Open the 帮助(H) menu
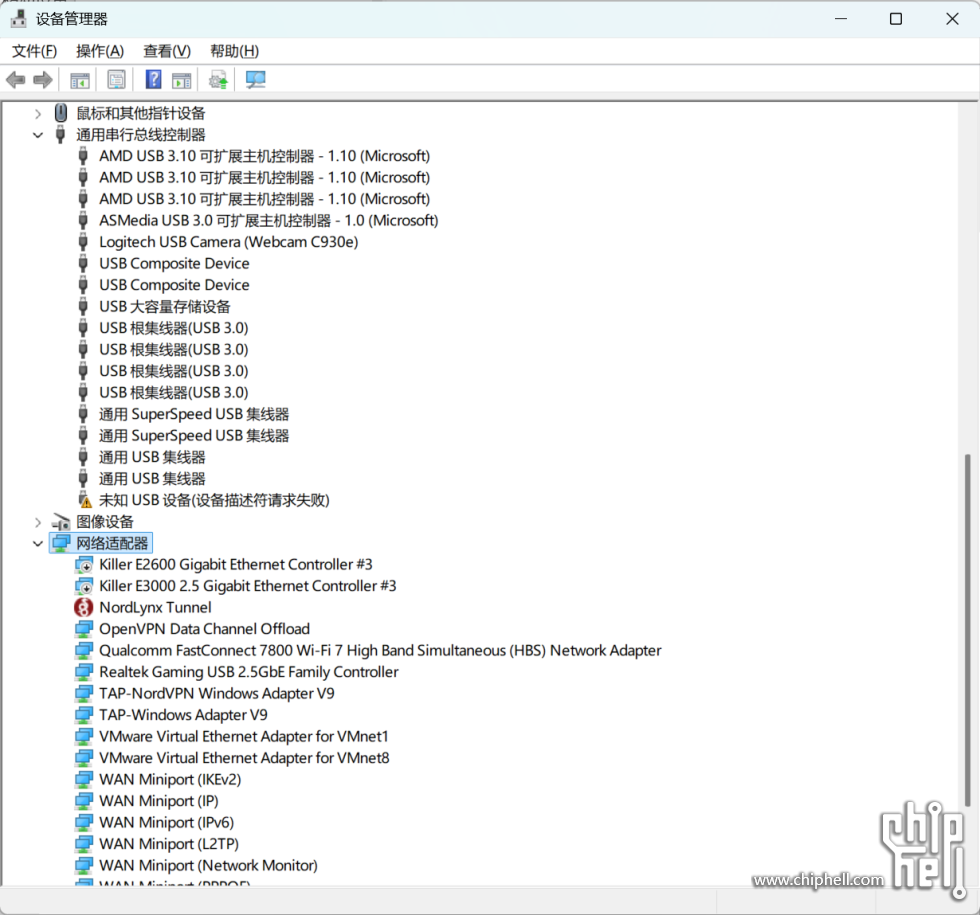980x915 pixels. click(x=234, y=51)
